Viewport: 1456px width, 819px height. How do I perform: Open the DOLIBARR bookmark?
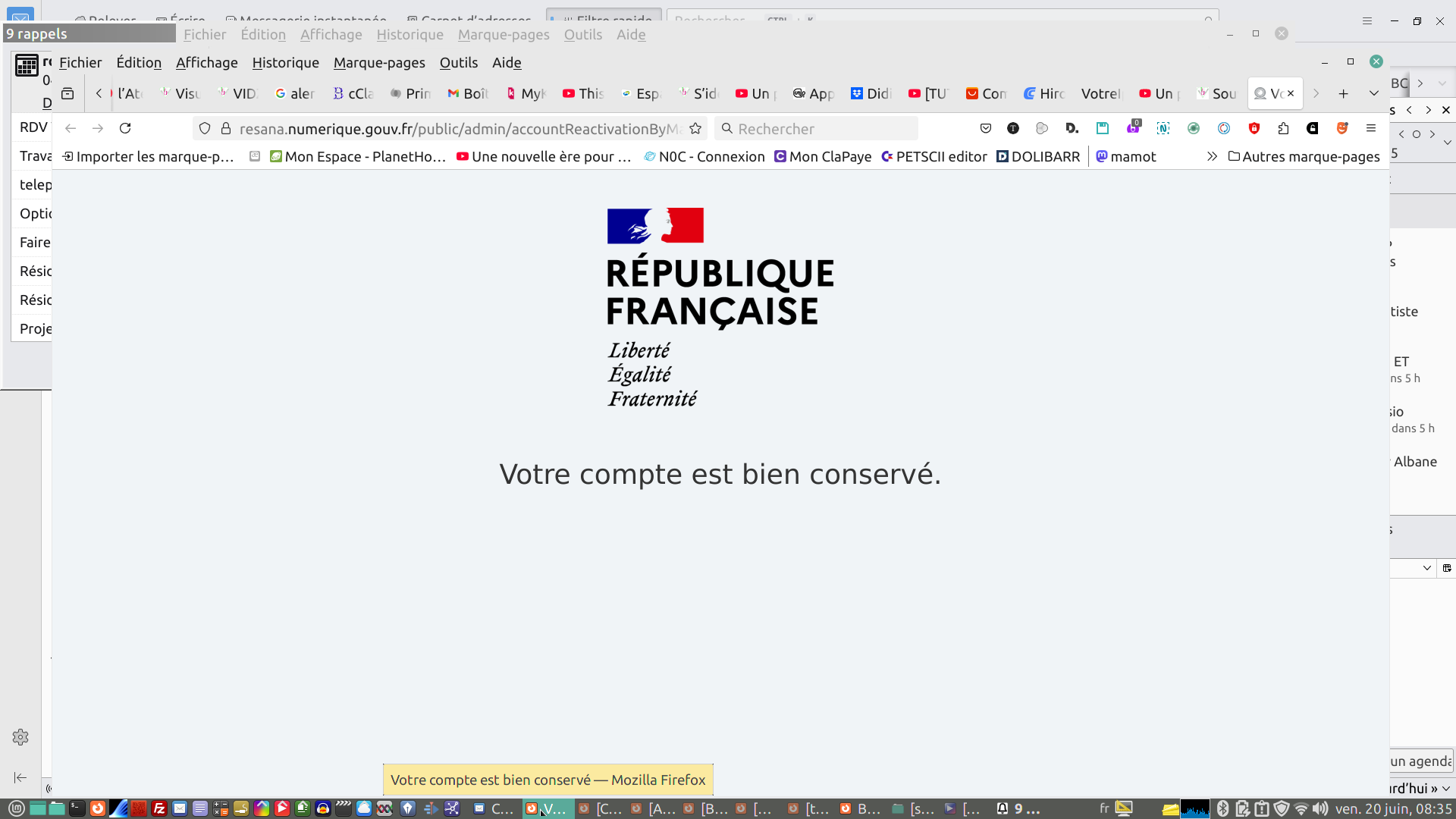pos(1037,156)
